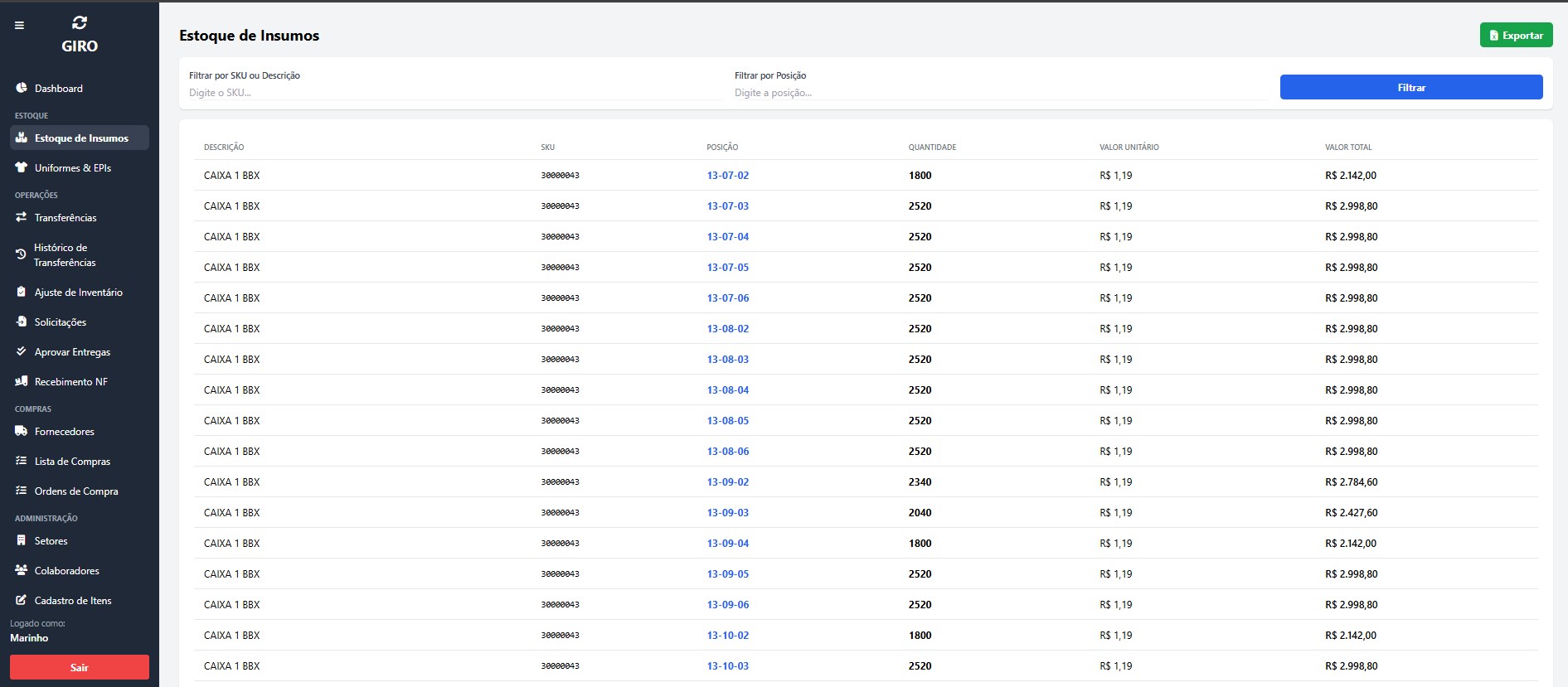1568x687 pixels.
Task: Click the Histórico de Transferências clock icon
Action: coord(22,254)
